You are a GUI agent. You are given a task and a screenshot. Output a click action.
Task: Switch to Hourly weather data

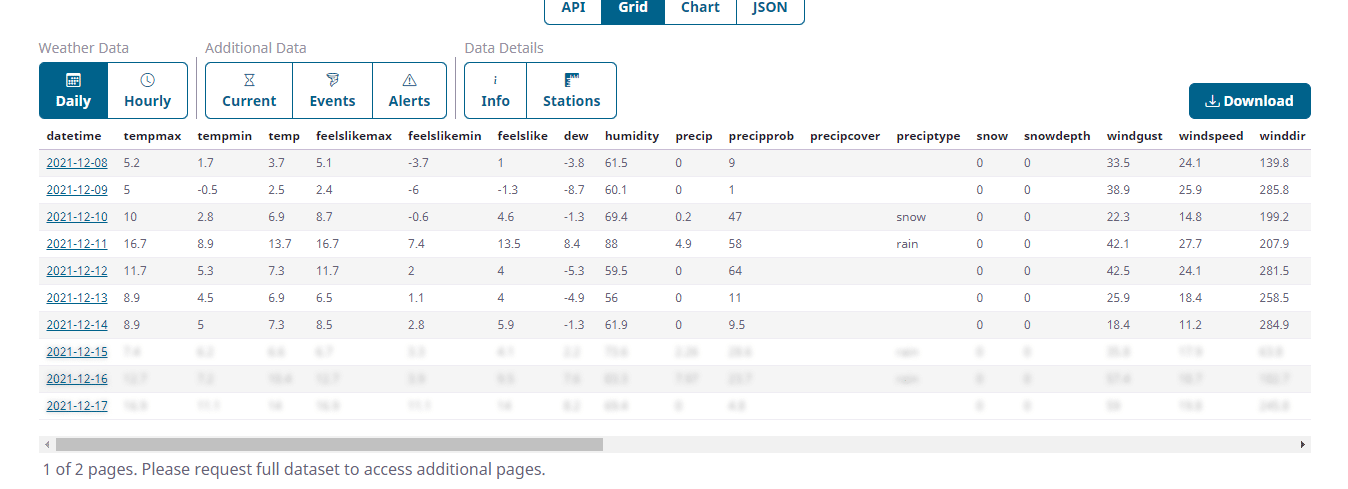tap(147, 91)
